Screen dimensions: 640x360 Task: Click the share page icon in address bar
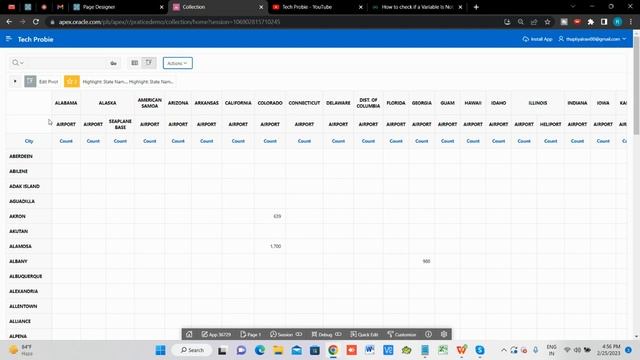(534, 22)
